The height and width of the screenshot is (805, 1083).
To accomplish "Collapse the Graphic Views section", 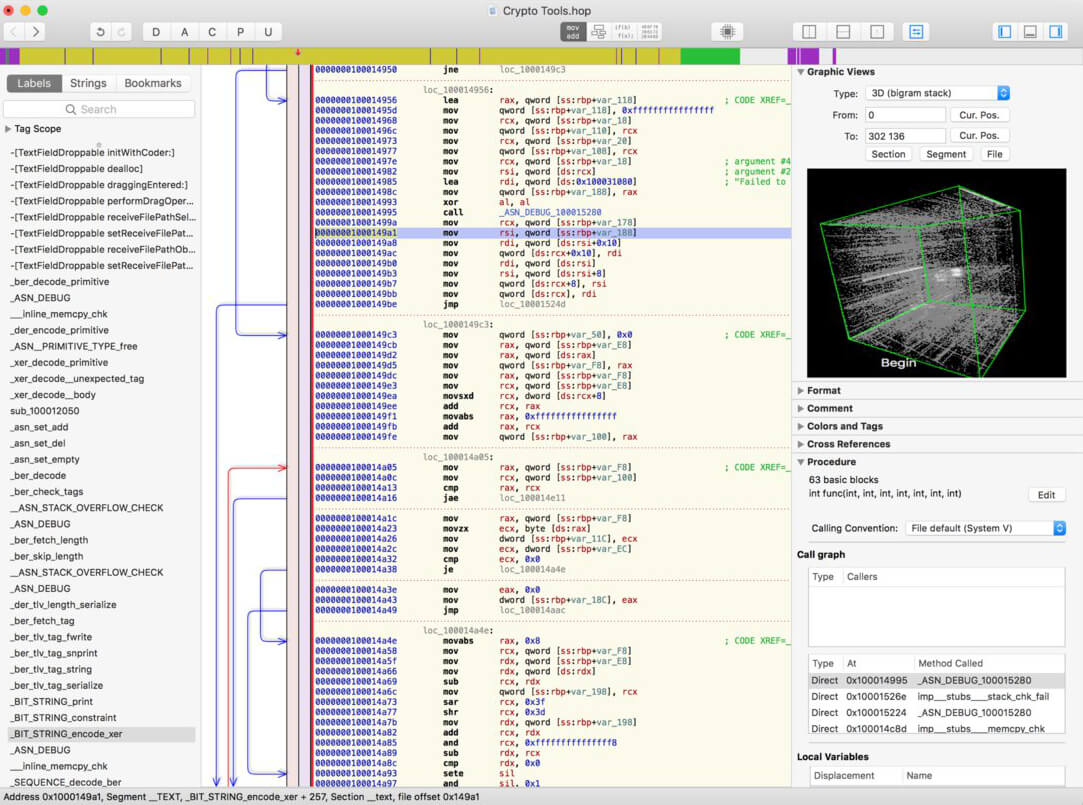I will (801, 72).
